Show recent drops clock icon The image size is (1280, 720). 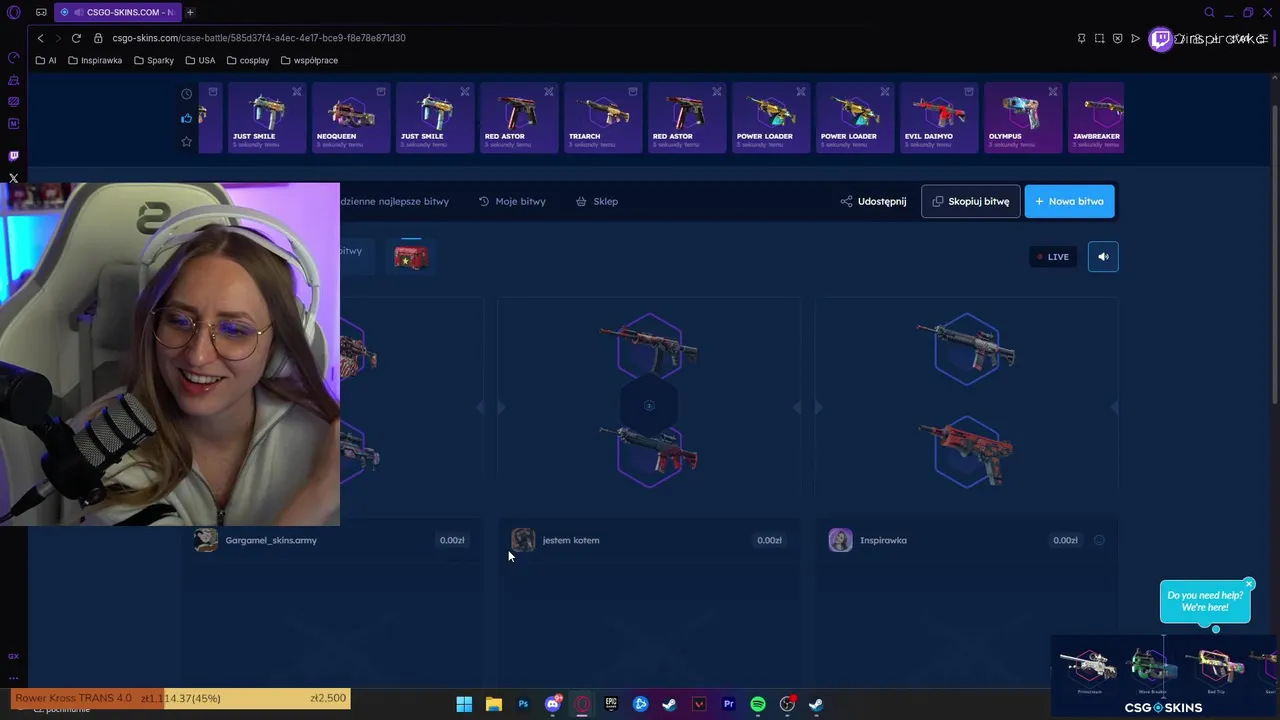(186, 94)
